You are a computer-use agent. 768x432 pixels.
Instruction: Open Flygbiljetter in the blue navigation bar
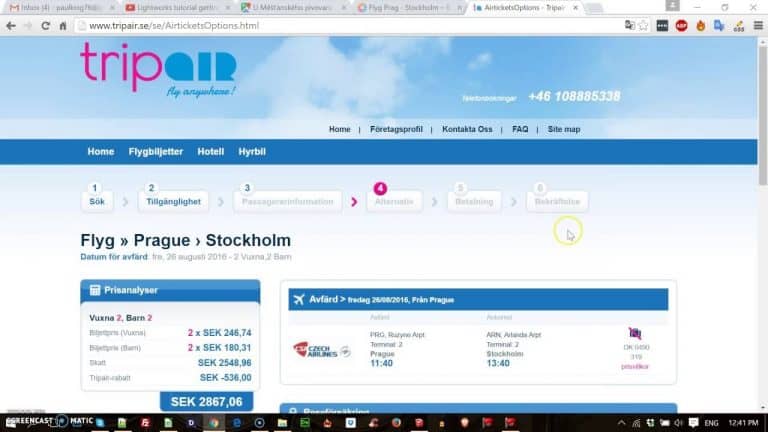coord(156,152)
